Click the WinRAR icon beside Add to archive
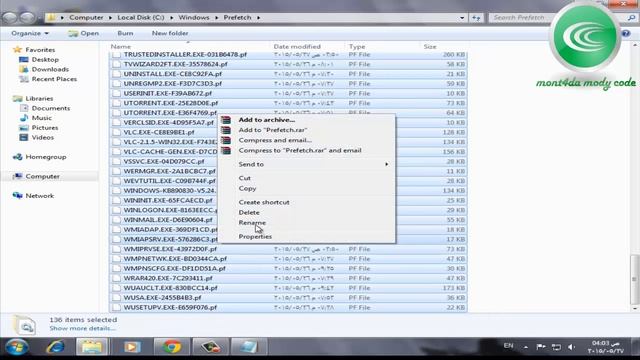640x360 pixels. [226, 120]
